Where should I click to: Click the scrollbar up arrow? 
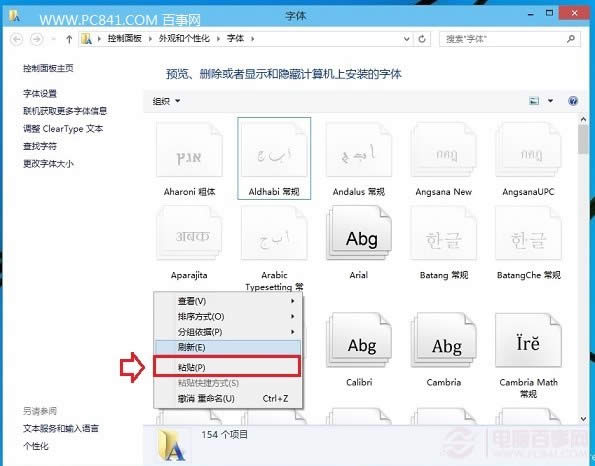[583, 120]
